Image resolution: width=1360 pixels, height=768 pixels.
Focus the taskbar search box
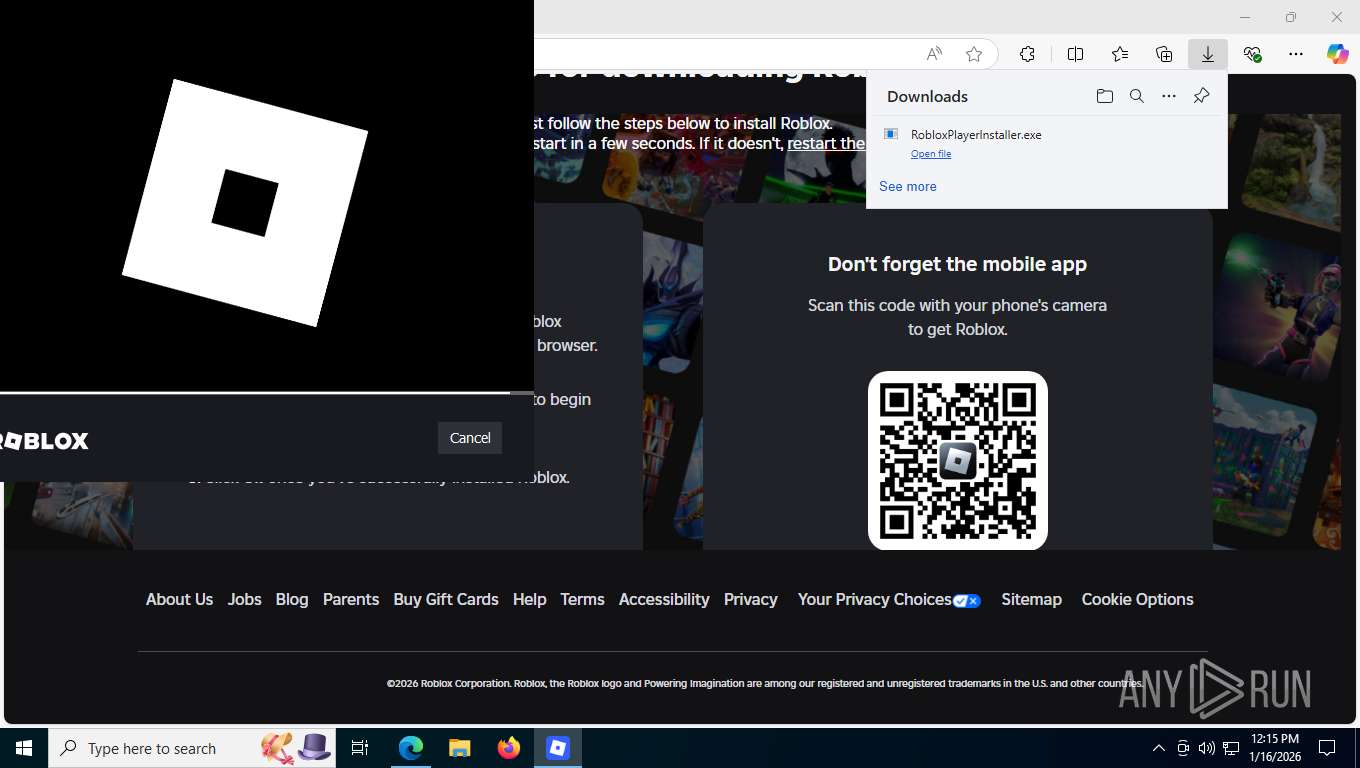click(192, 748)
